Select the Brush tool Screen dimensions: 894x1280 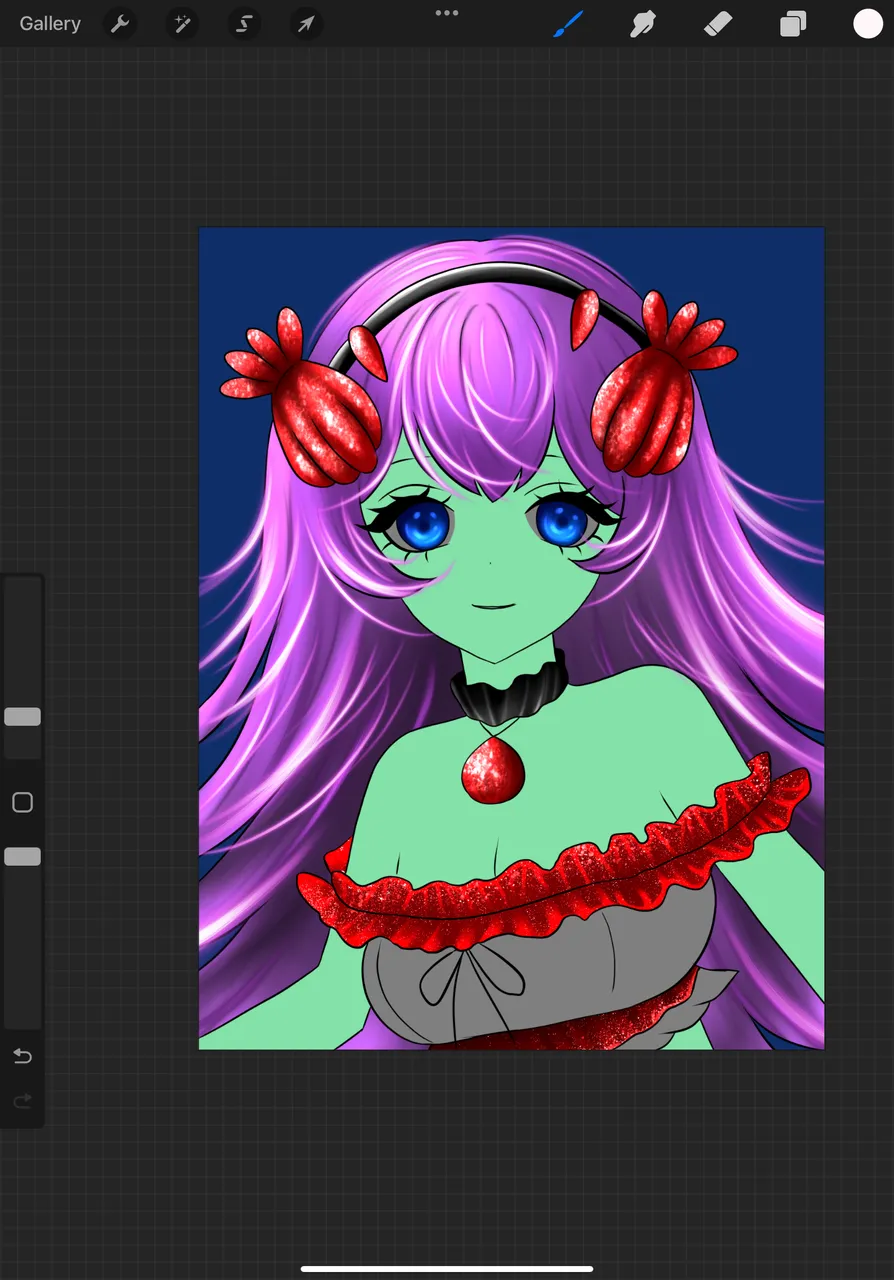(x=569, y=24)
